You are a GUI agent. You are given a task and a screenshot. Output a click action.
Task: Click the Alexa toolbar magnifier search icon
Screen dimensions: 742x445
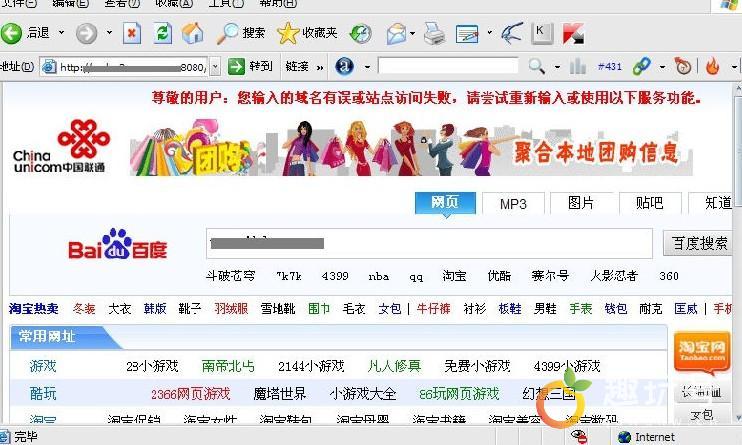537,66
